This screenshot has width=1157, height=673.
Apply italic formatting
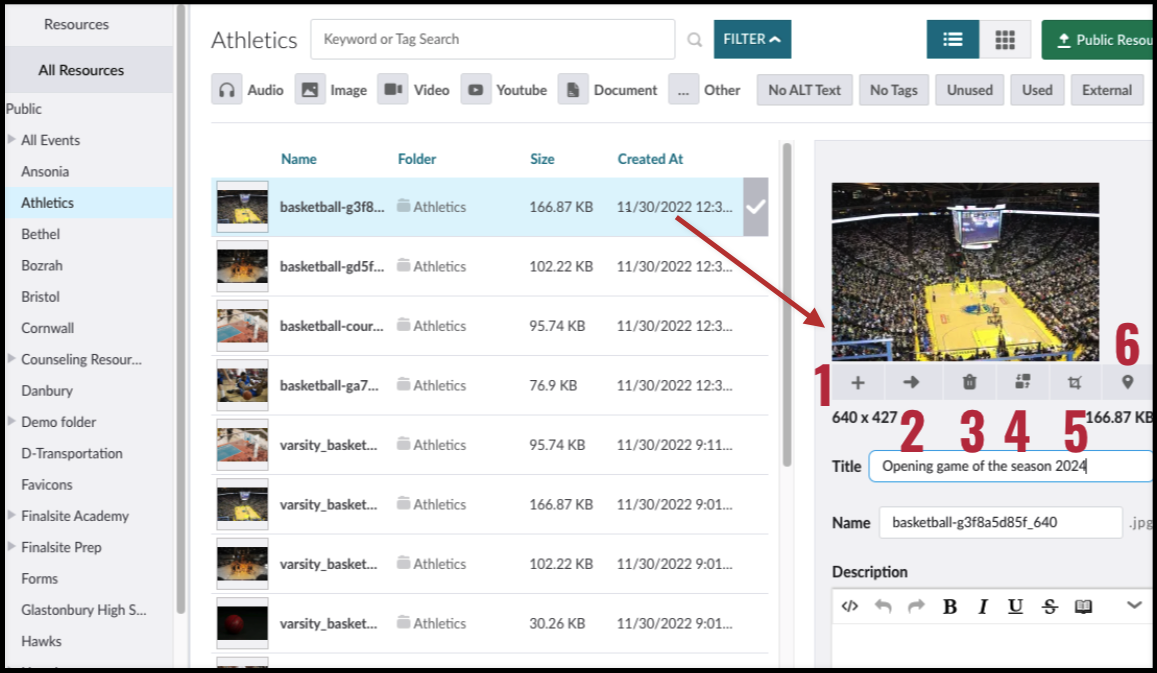(983, 606)
